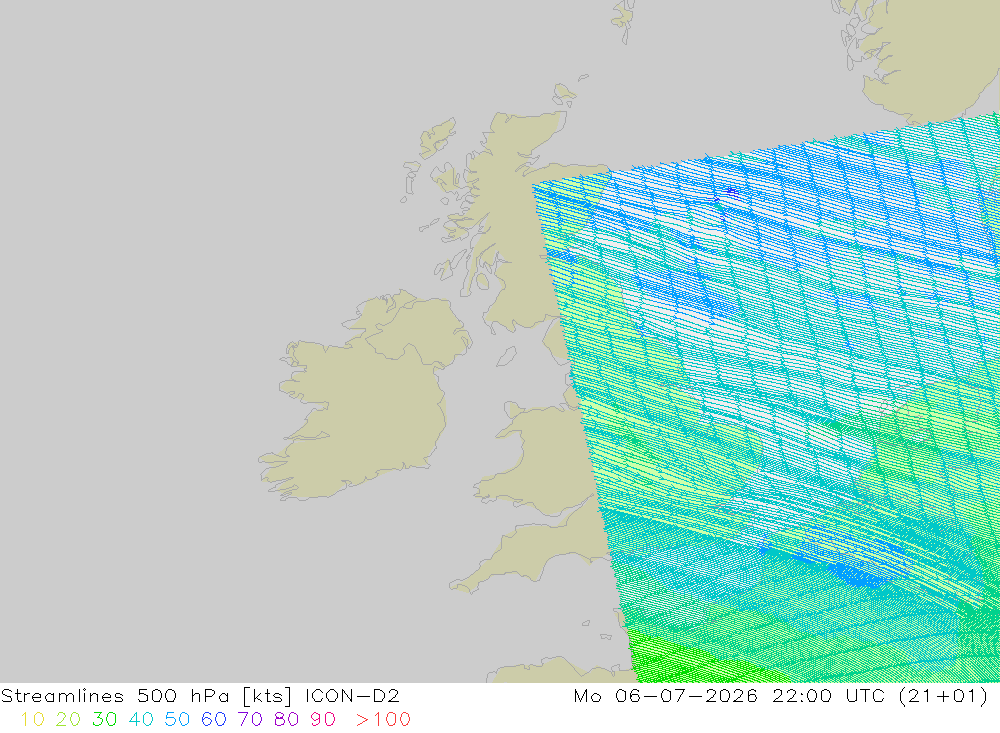Click the blue '60' legend value
Image resolution: width=1000 pixels, height=733 pixels.
[214, 720]
